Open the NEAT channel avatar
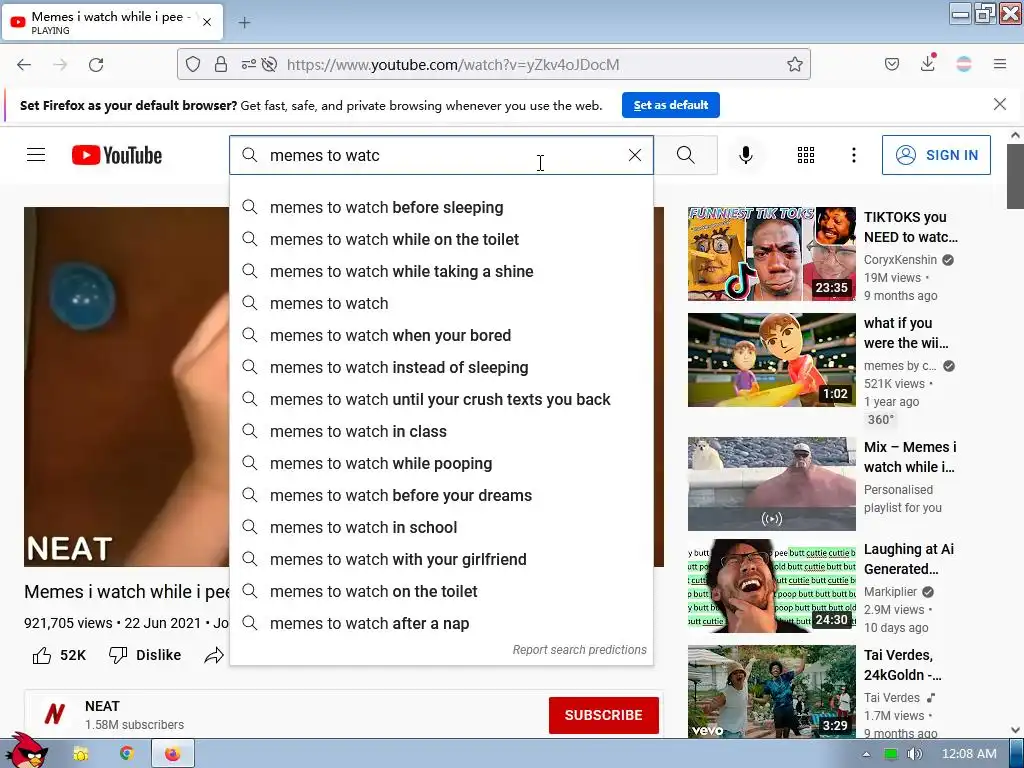Screen dimensions: 1024x768 54,714
